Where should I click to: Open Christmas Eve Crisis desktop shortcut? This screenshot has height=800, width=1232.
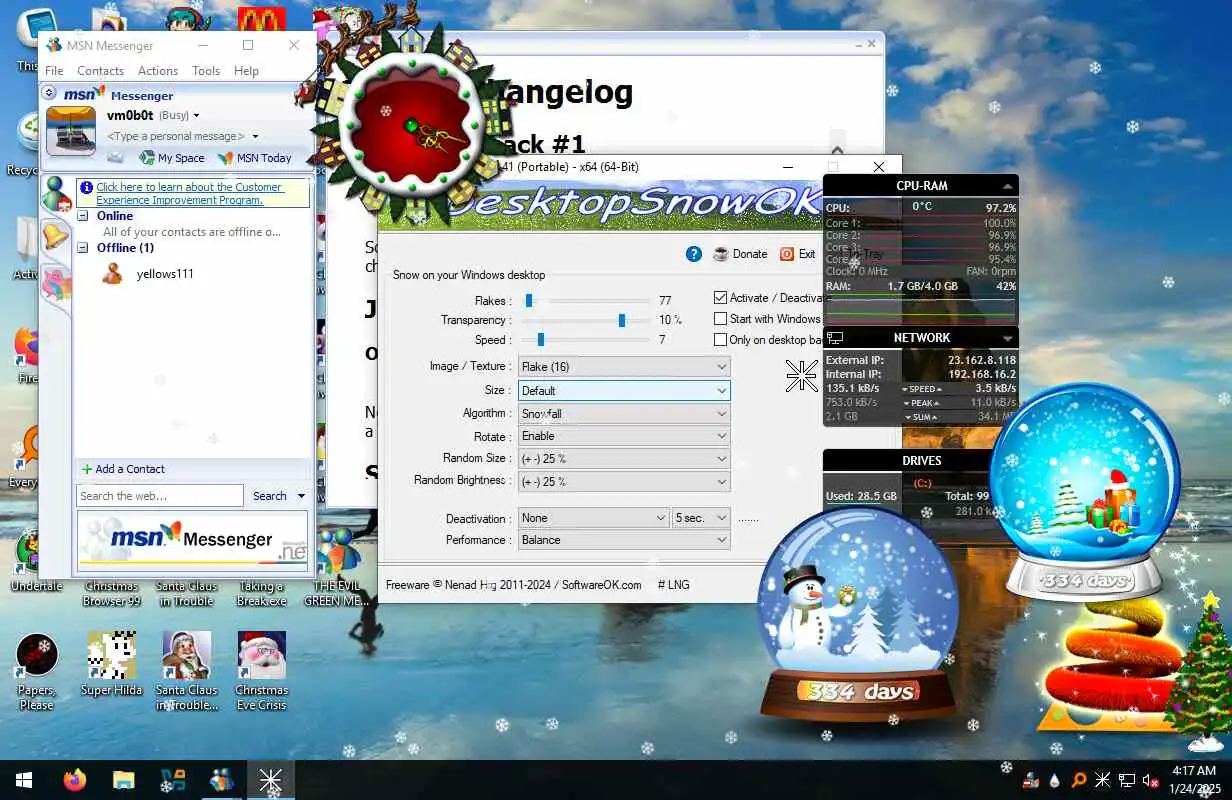coord(262,671)
